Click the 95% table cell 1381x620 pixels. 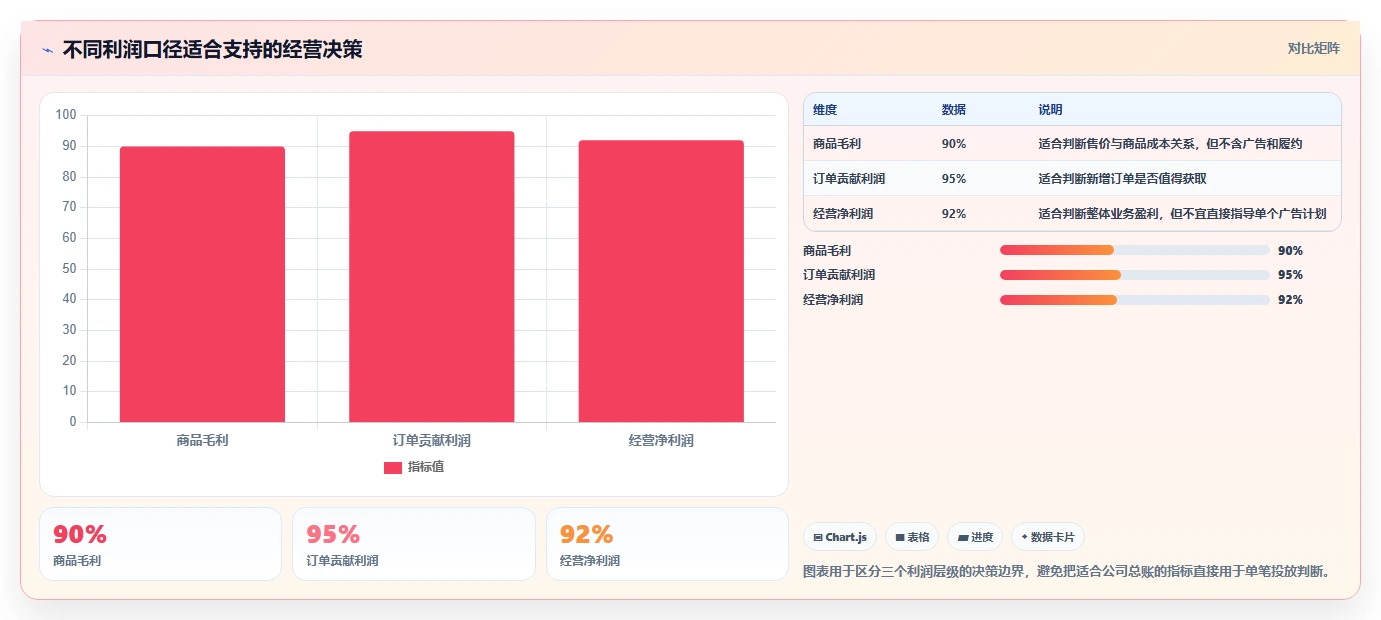point(954,179)
